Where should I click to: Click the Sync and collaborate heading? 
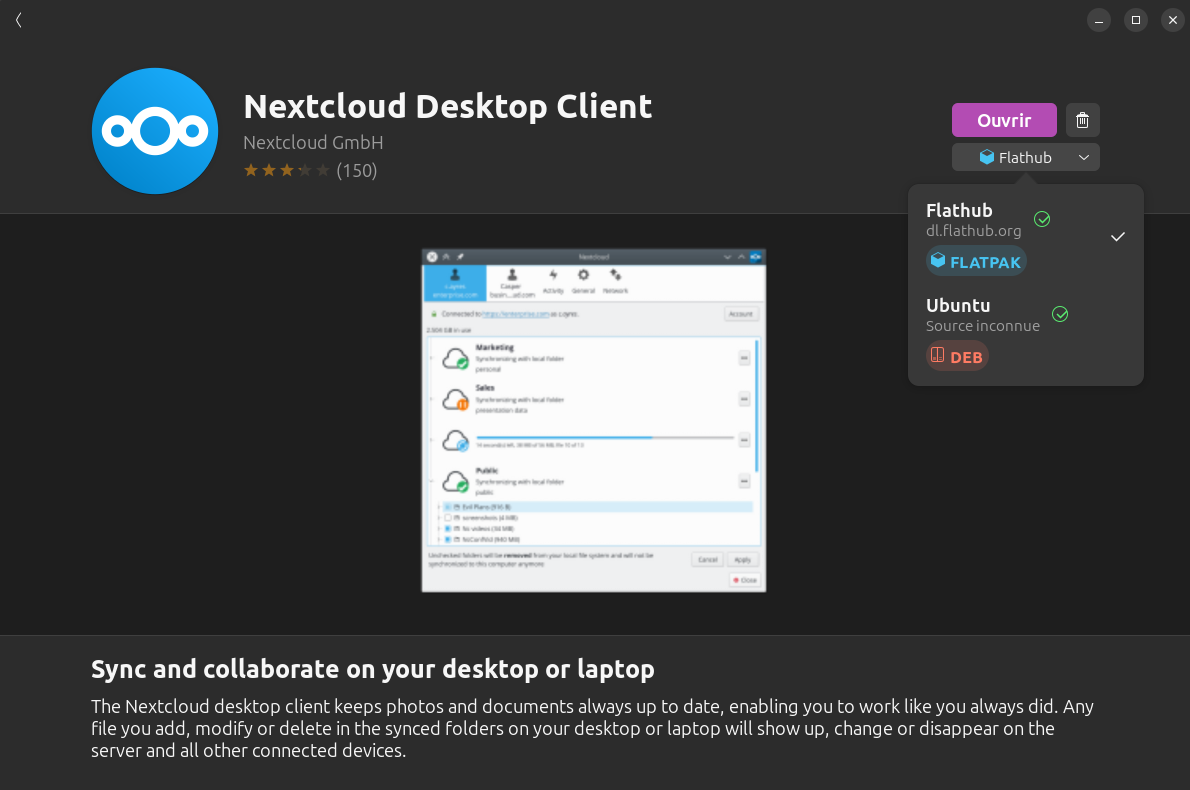pyautogui.click(x=373, y=669)
